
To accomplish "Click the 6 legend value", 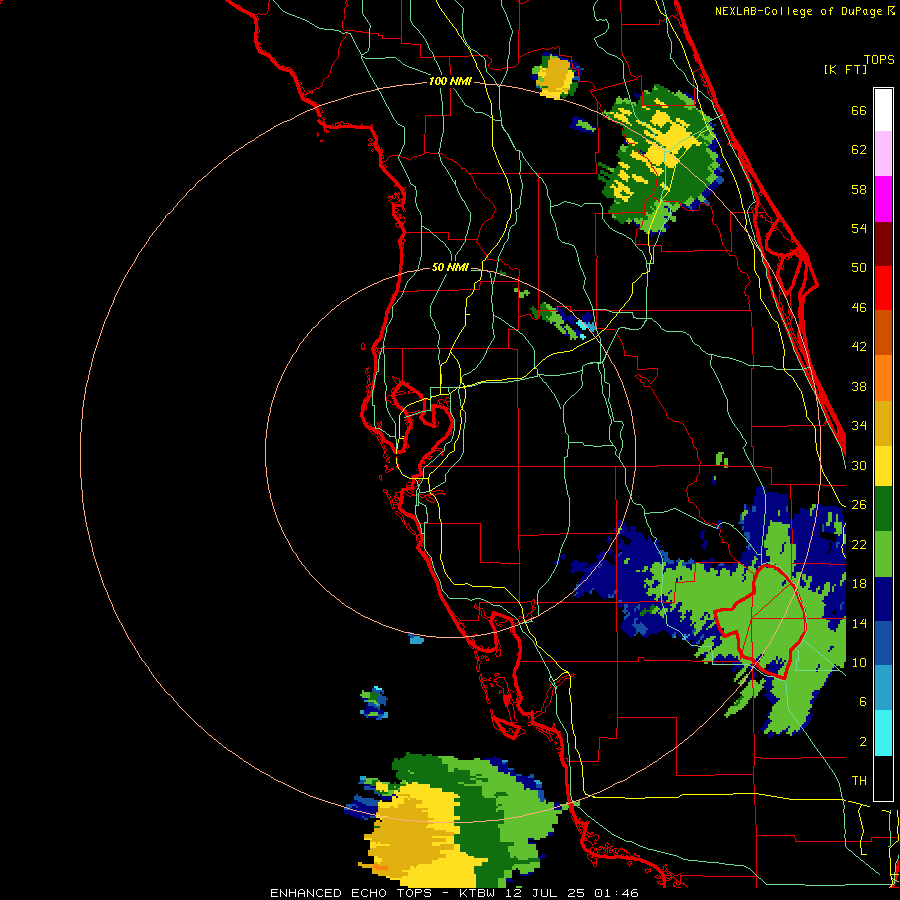I will pos(863,701).
